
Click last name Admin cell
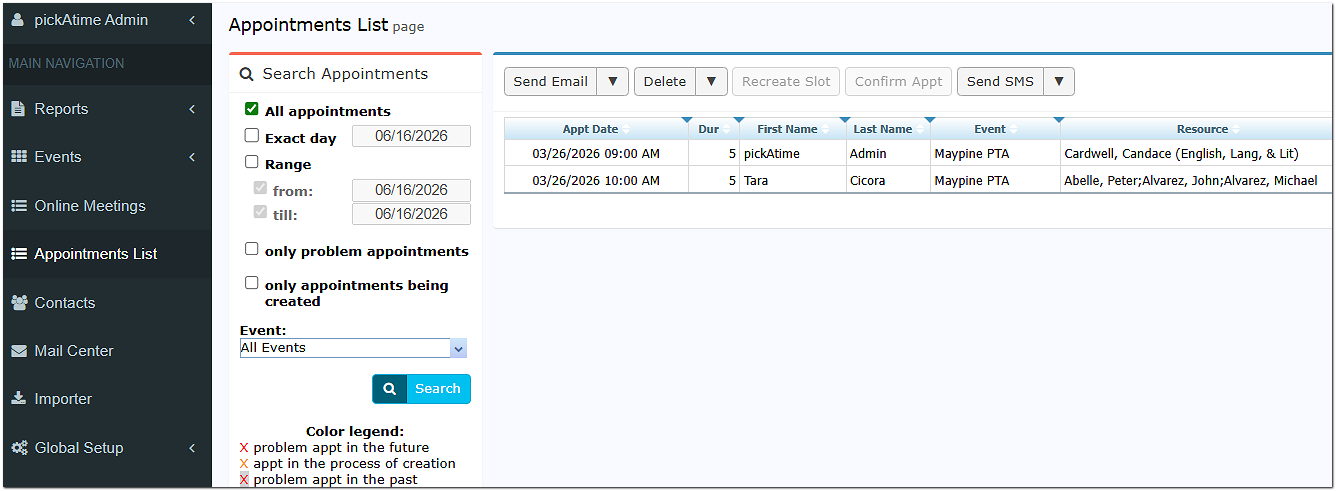[x=888, y=154]
